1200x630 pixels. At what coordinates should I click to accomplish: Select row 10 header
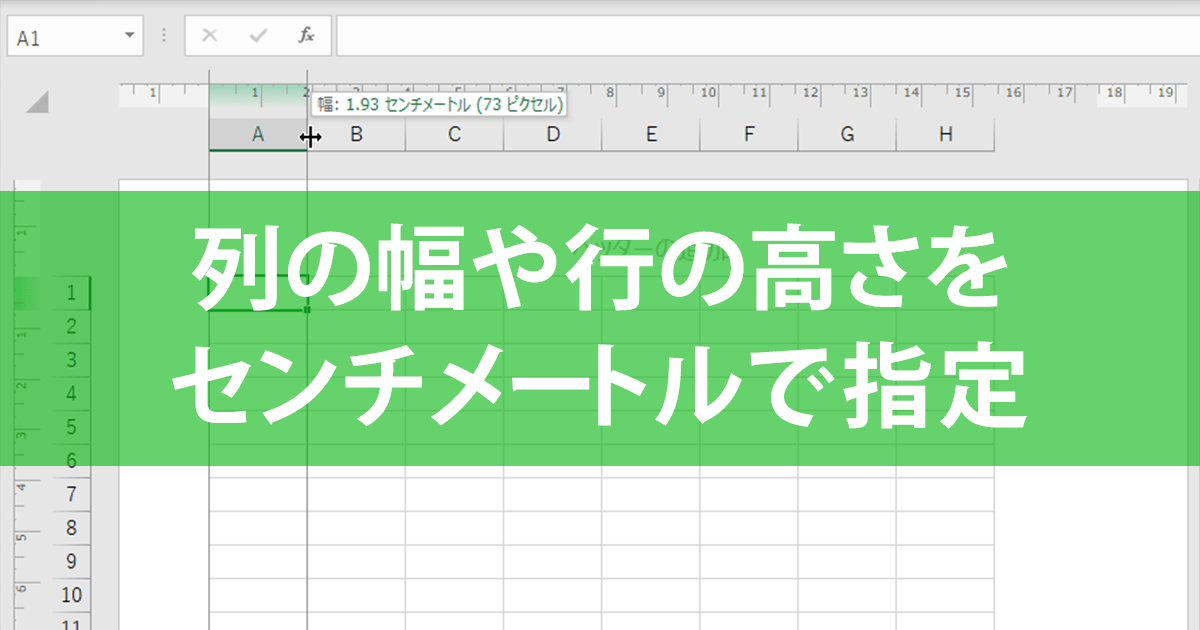(71, 595)
